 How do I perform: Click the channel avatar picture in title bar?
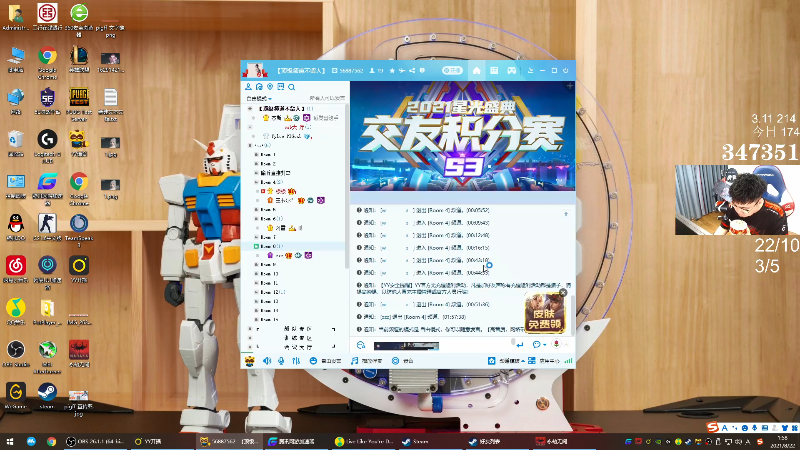pos(255,70)
